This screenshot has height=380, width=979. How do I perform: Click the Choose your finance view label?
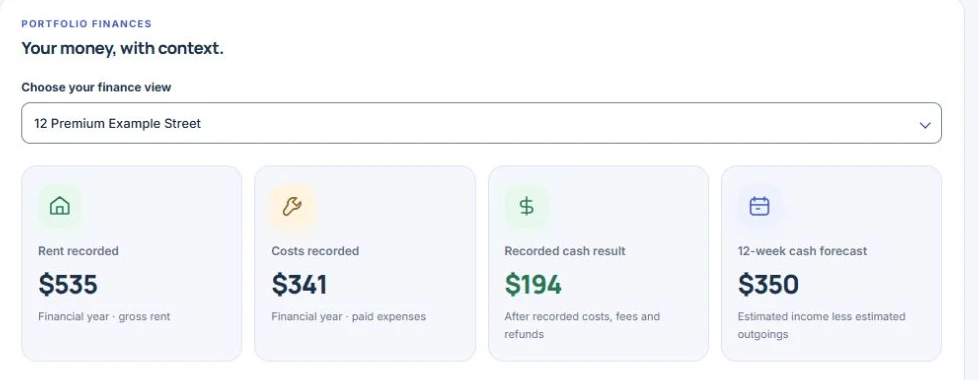96,87
